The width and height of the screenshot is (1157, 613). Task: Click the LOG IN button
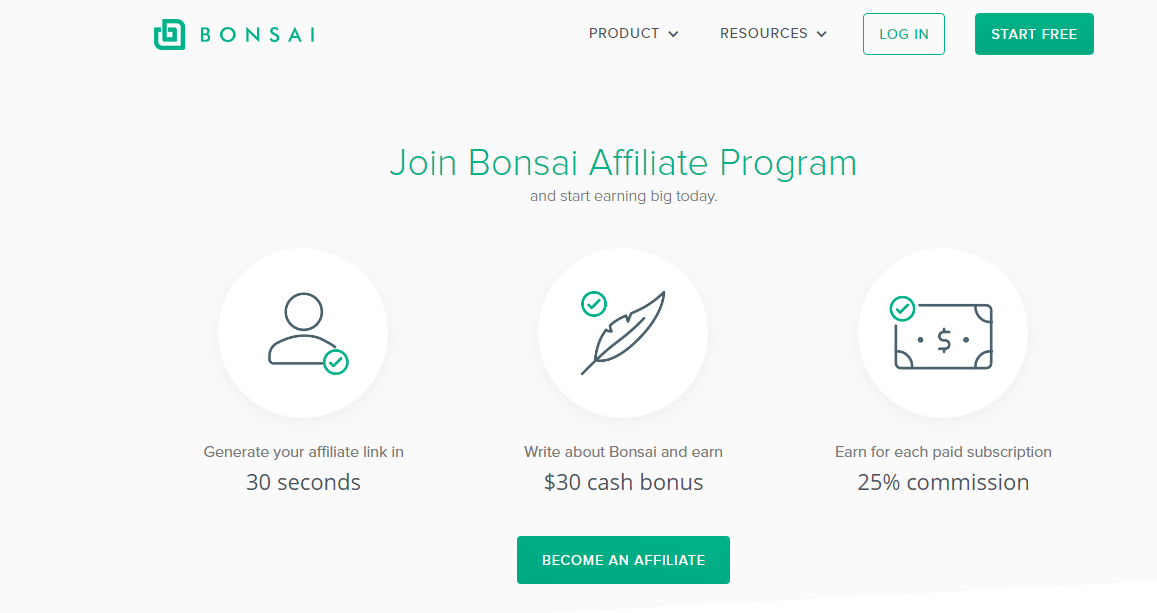tap(903, 33)
